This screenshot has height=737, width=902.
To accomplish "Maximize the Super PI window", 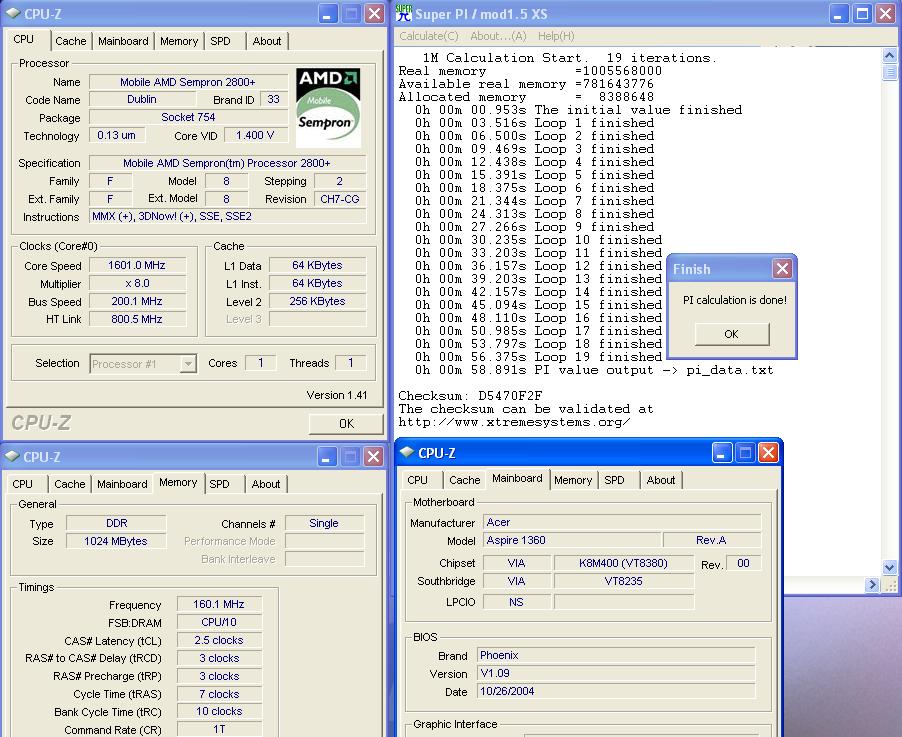I will [x=862, y=13].
